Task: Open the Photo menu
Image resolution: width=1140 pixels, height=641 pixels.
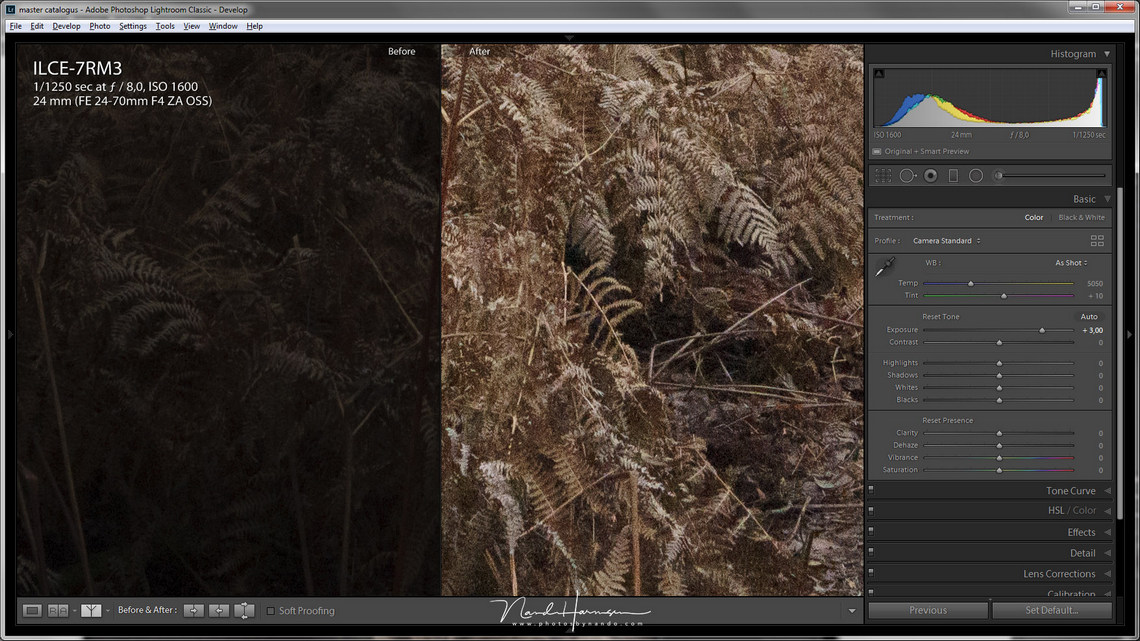Action: pyautogui.click(x=100, y=26)
